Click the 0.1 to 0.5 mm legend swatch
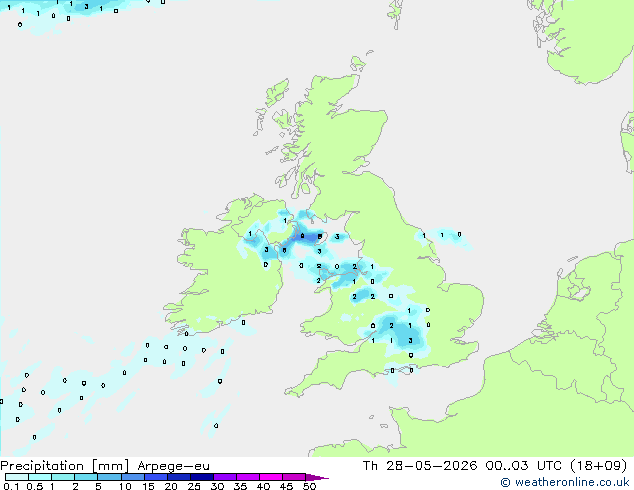 point(17,477)
